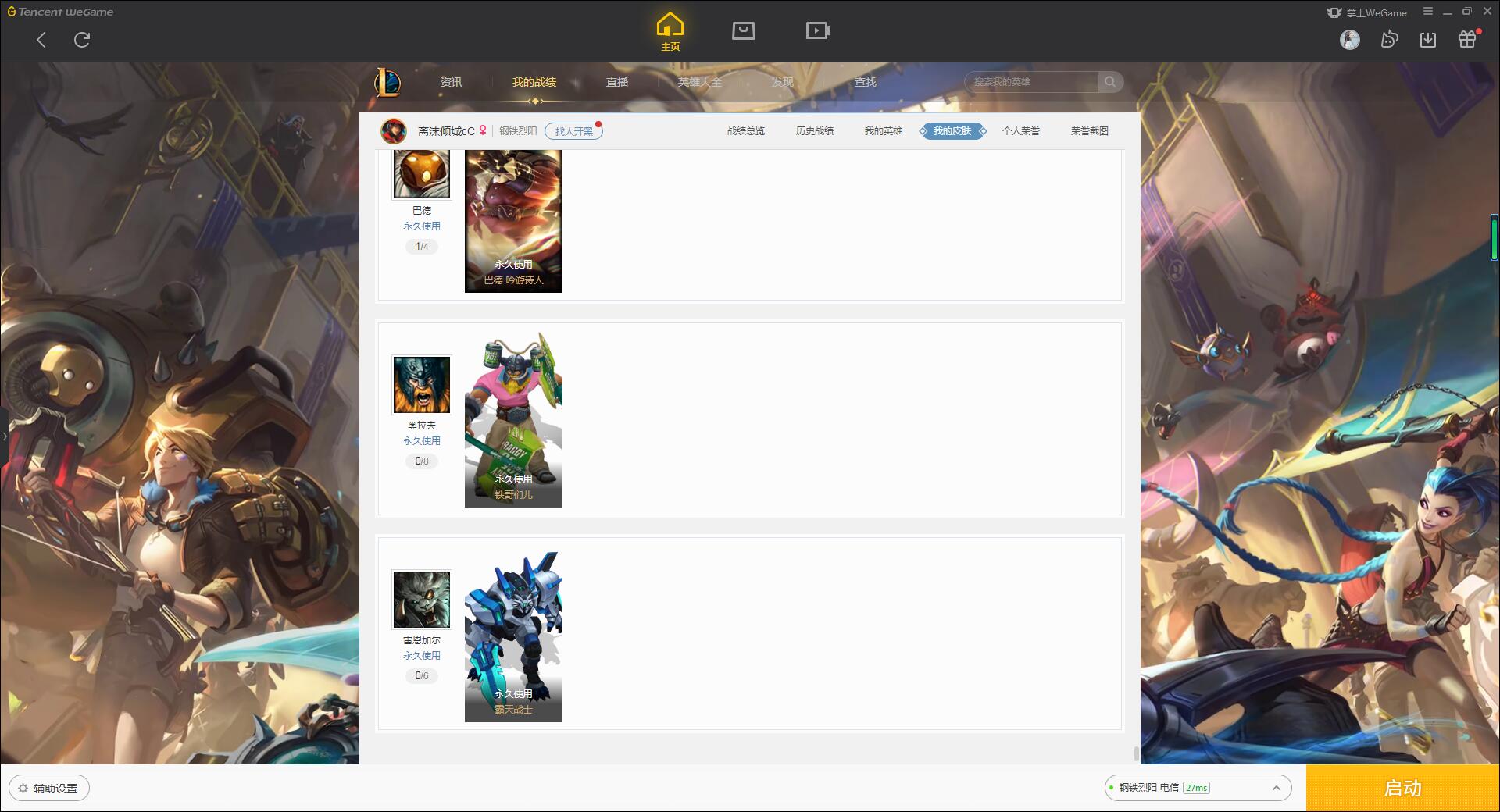Click the 钢铁烈阳 server label in profile
The width and height of the screenshot is (1500, 812).
tap(518, 131)
